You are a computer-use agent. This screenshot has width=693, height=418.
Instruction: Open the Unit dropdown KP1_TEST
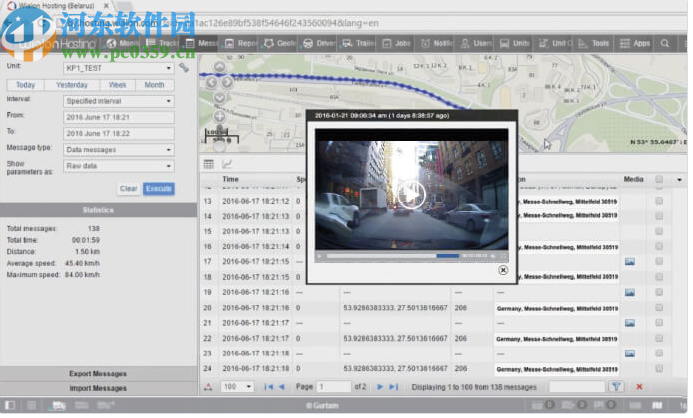119,68
